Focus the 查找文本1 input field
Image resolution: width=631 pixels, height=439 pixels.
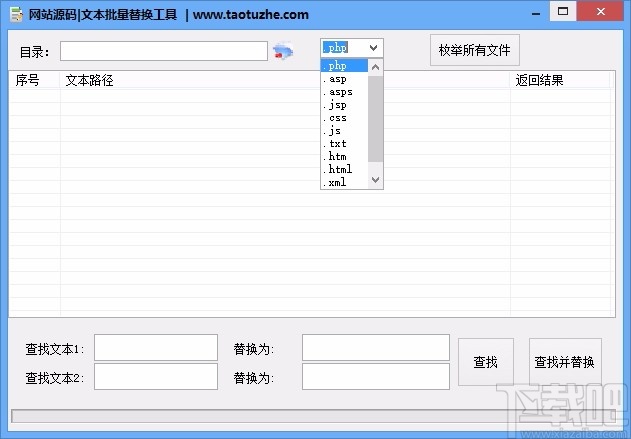pyautogui.click(x=156, y=347)
